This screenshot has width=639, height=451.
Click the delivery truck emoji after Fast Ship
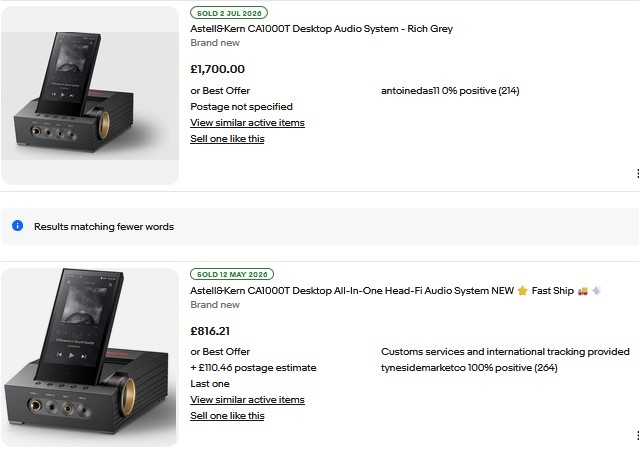583,291
